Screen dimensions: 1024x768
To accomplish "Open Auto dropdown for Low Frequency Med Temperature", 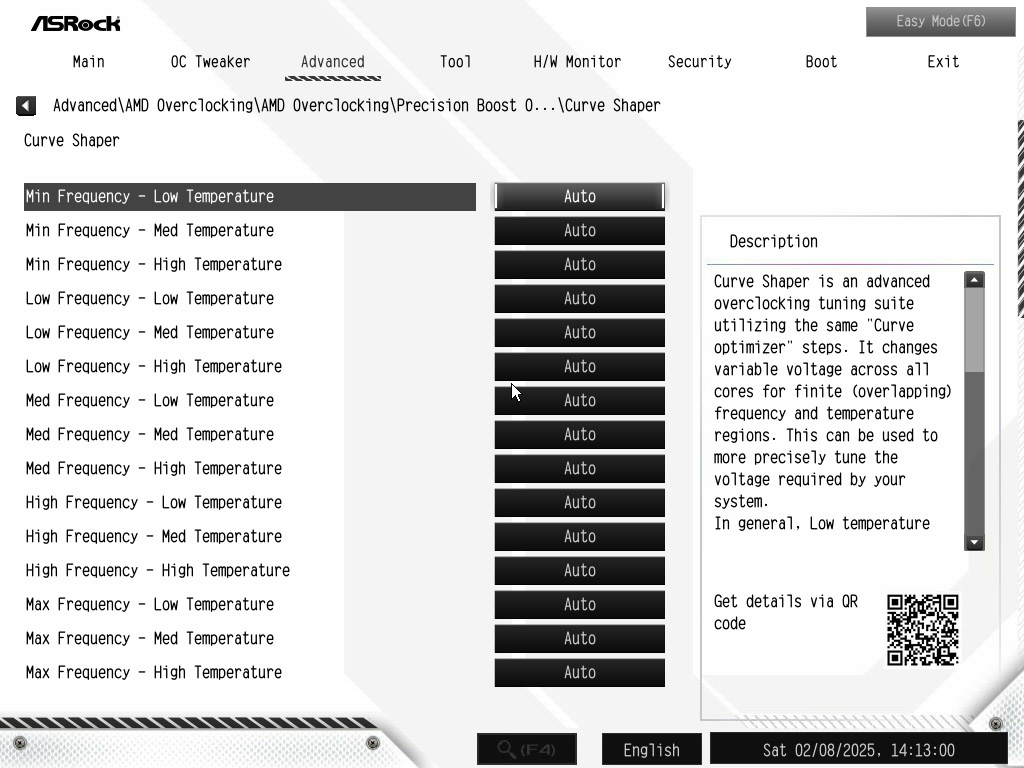I will (580, 332).
